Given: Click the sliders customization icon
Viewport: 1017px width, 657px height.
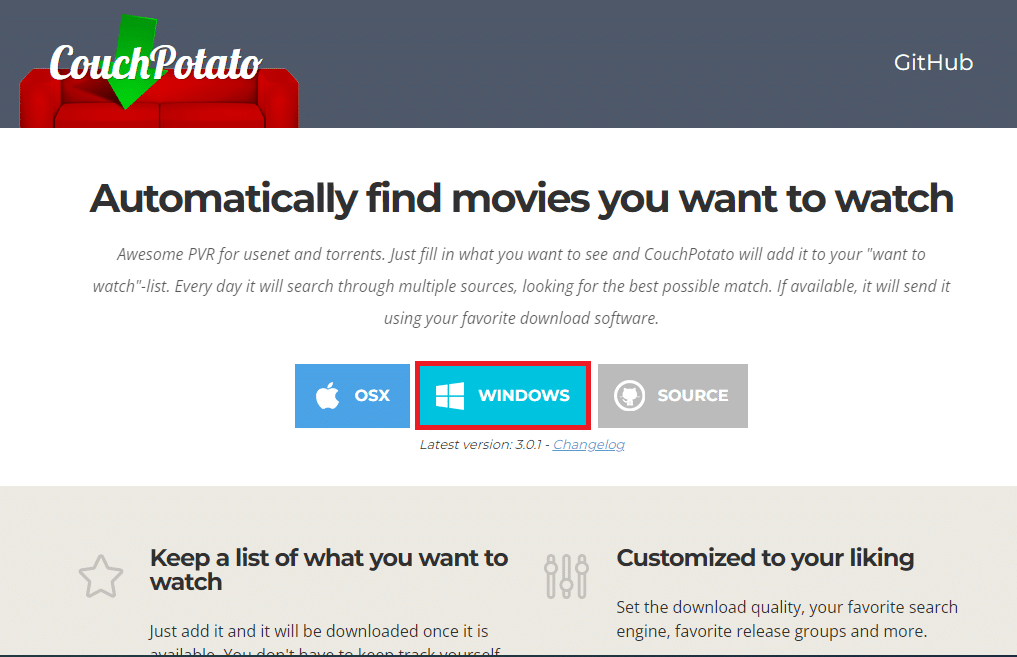Looking at the screenshot, I should pos(566,576).
